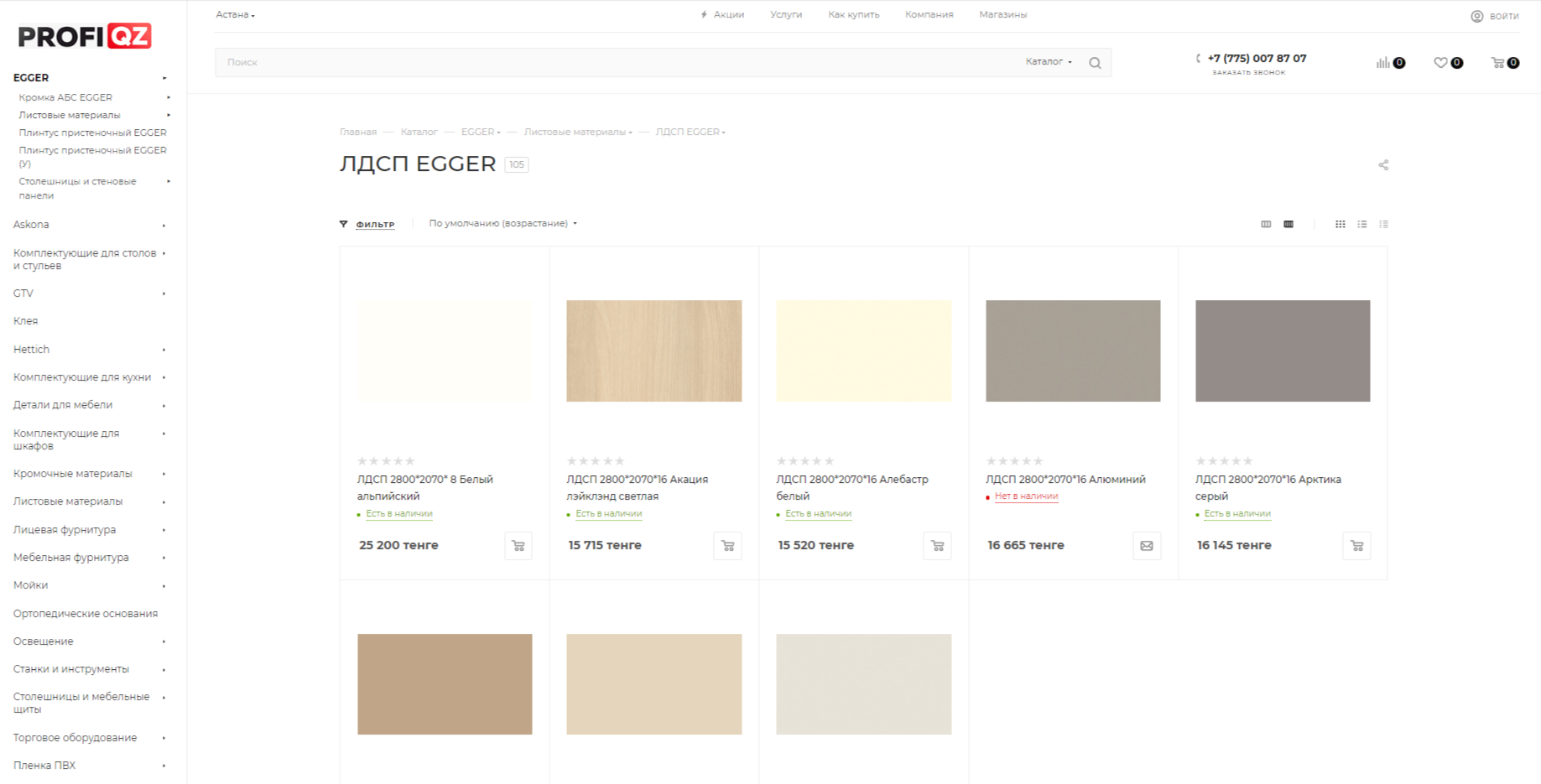Go to Каталог breadcrumb
Image resolution: width=1541 pixels, height=784 pixels.
[x=419, y=132]
